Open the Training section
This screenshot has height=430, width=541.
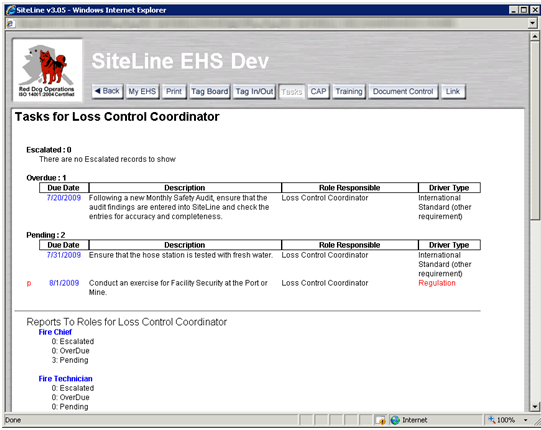[349, 91]
